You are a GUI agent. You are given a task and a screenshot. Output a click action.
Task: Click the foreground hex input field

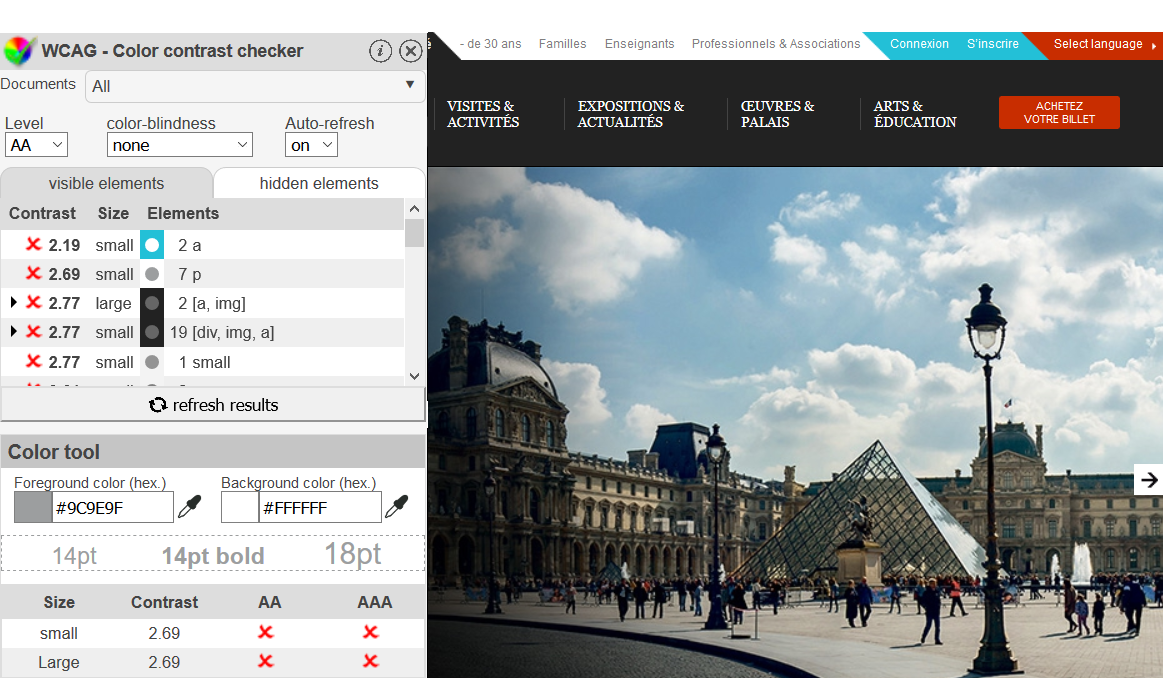(112, 507)
